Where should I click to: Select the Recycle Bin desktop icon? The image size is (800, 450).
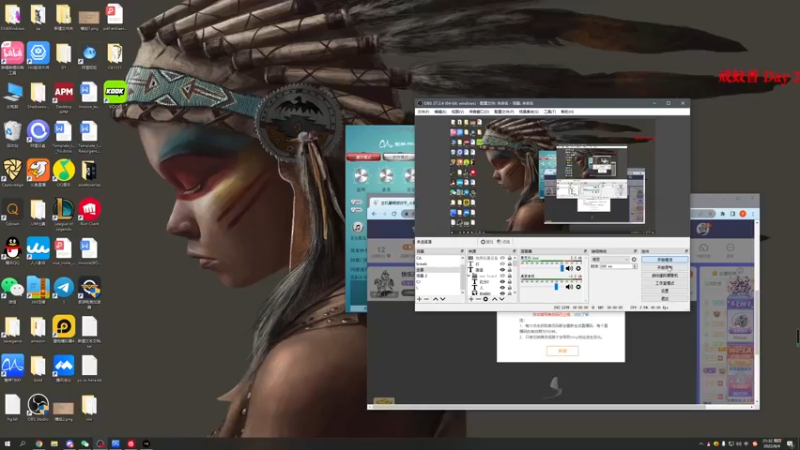point(12,134)
